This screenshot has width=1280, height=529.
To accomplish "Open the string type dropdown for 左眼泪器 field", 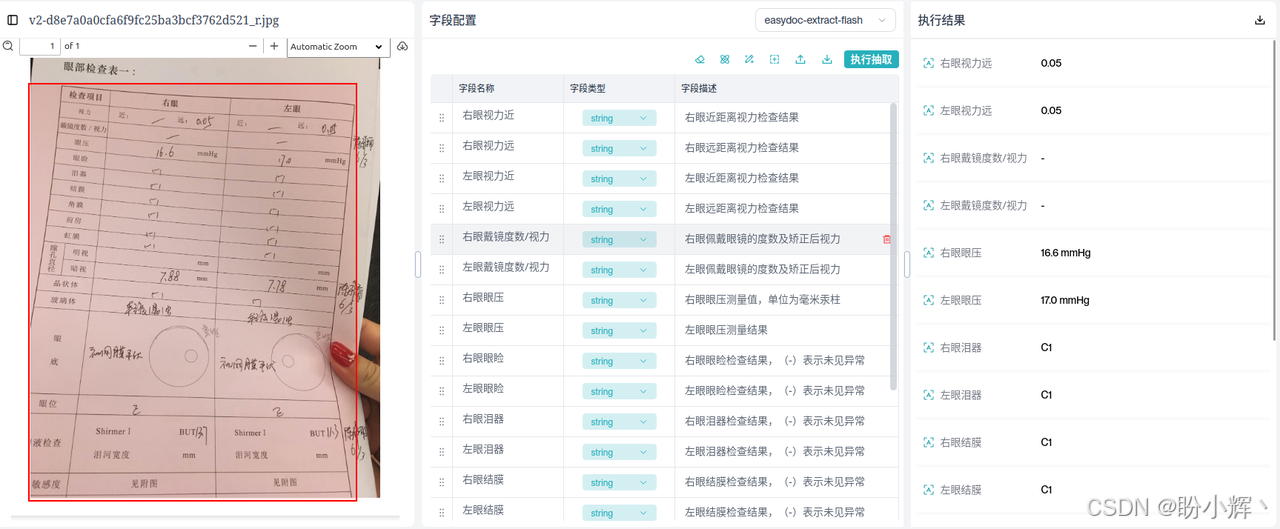I will (x=619, y=452).
